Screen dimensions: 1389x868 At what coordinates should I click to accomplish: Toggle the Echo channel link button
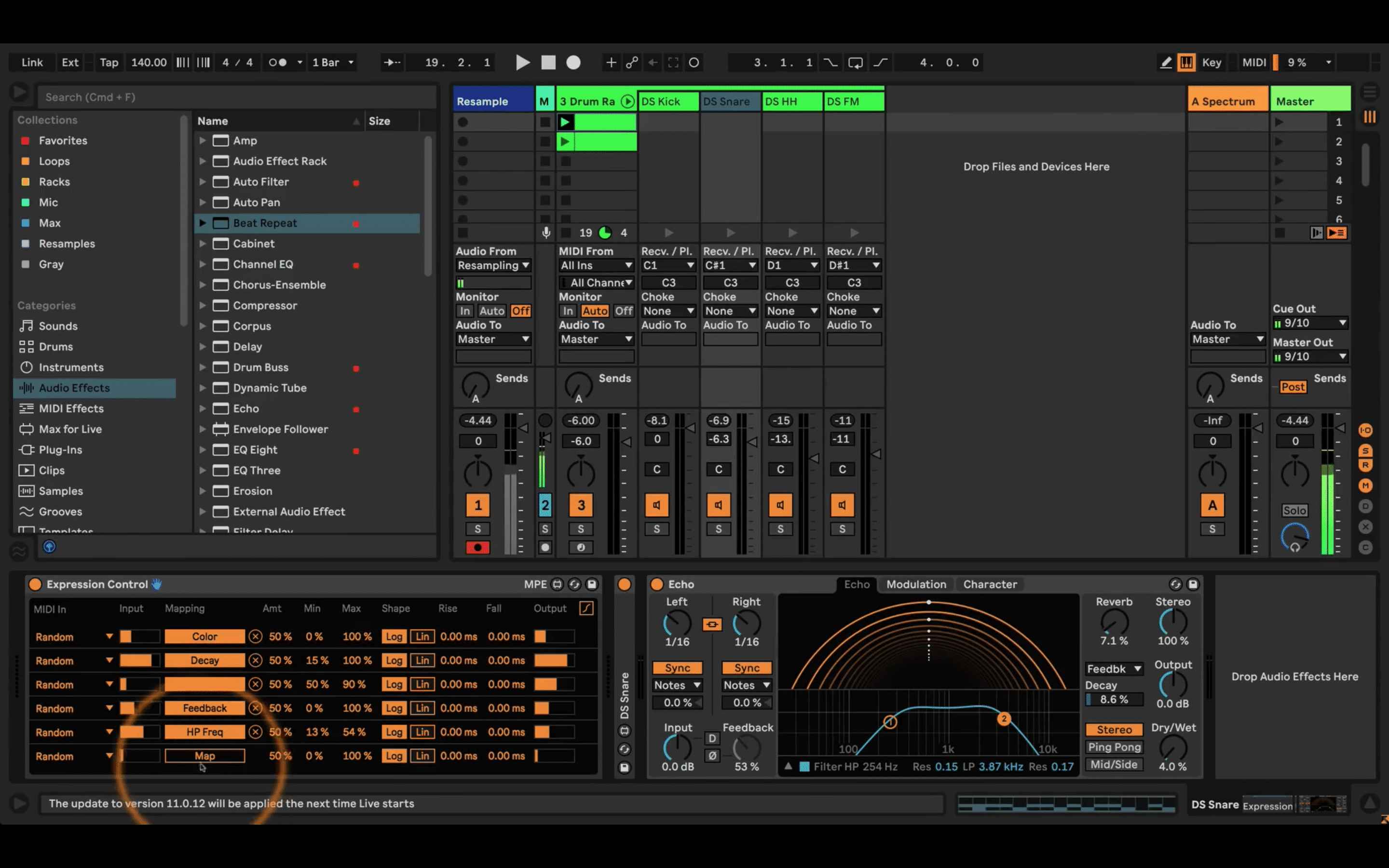[712, 624]
